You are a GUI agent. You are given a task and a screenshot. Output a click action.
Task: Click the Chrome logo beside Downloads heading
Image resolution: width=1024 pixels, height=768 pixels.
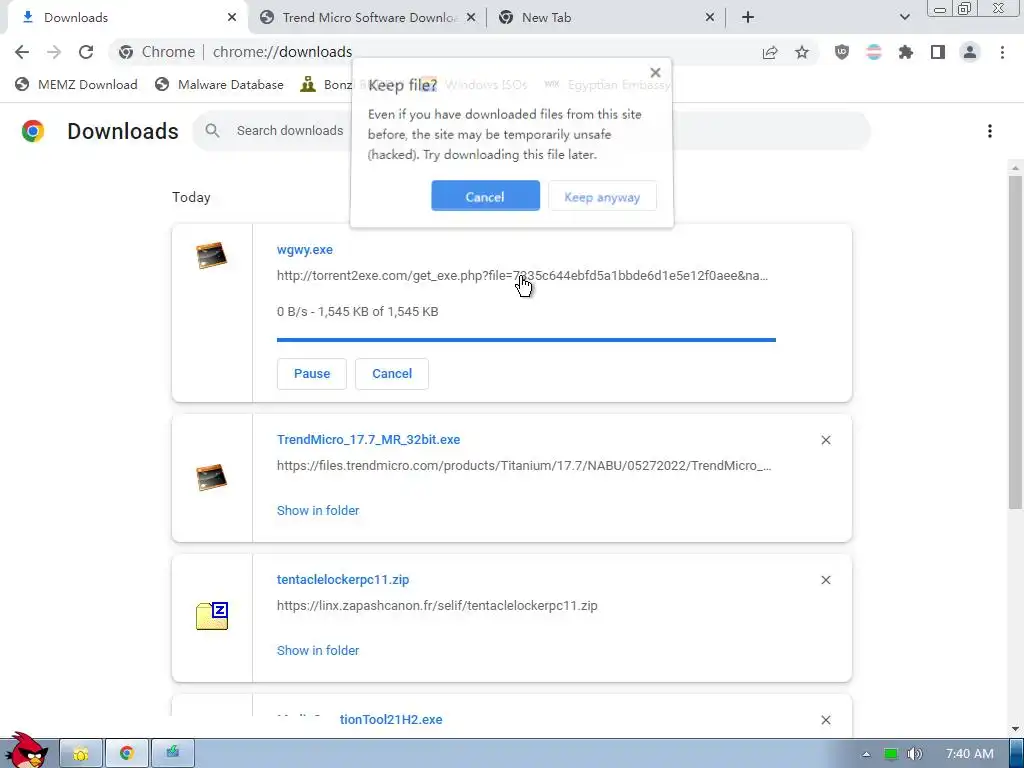tap(33, 131)
